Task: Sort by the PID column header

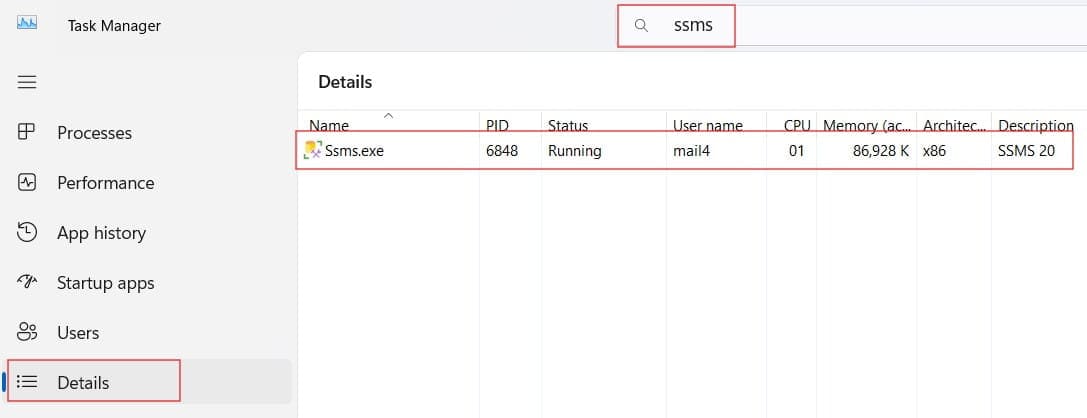Action: pos(510,125)
